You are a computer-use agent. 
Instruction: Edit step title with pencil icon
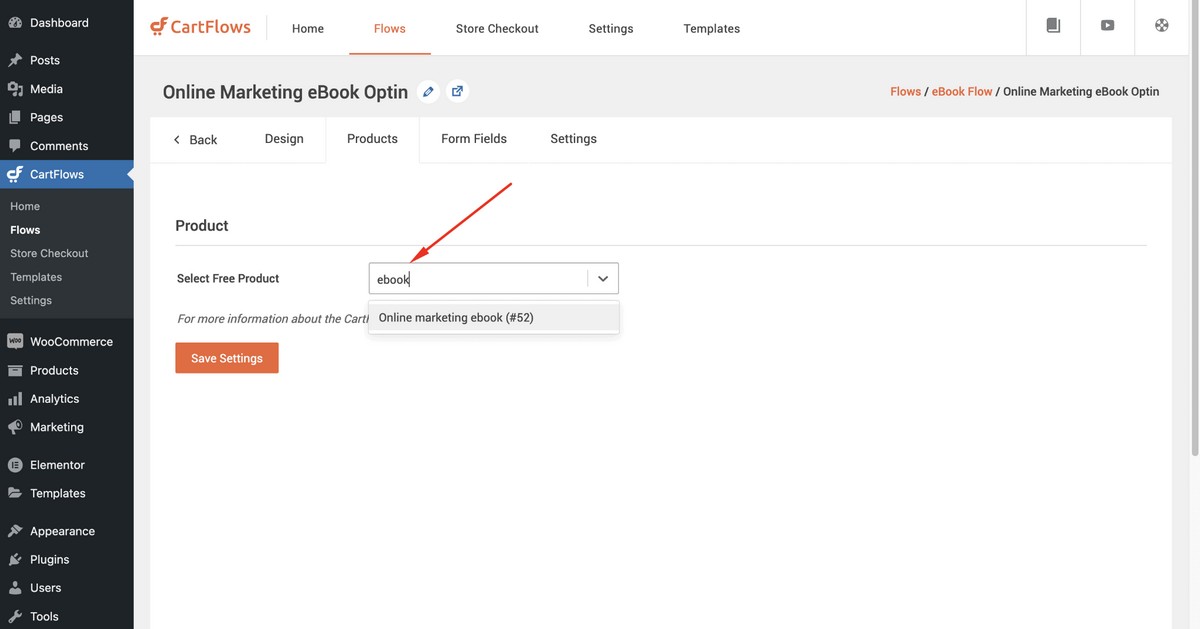pyautogui.click(x=428, y=91)
